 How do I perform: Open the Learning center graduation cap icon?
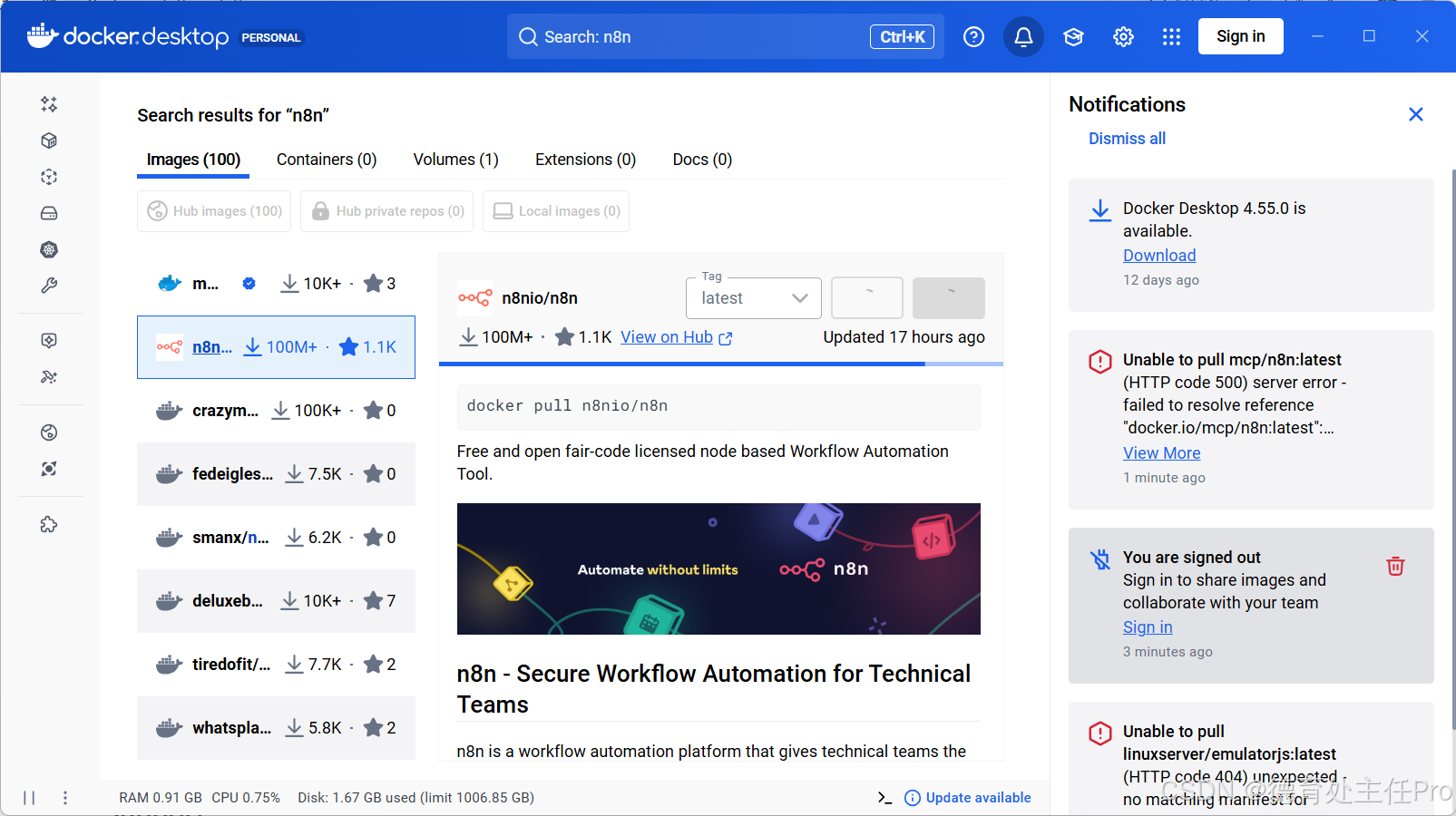click(1073, 36)
